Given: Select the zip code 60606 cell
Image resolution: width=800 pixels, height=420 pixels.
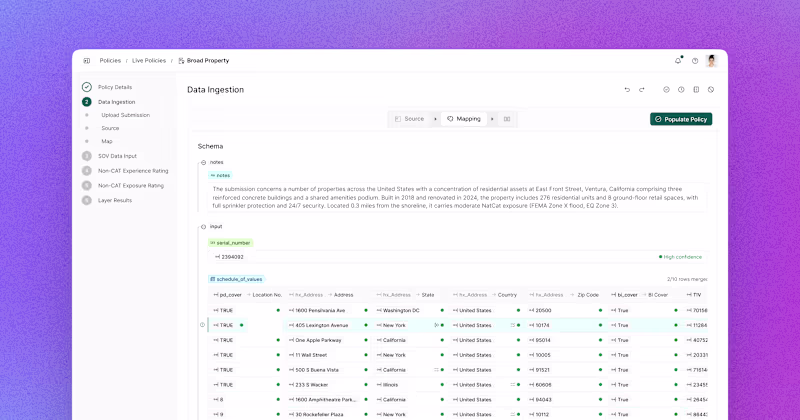Looking at the screenshot, I should 566,385.
